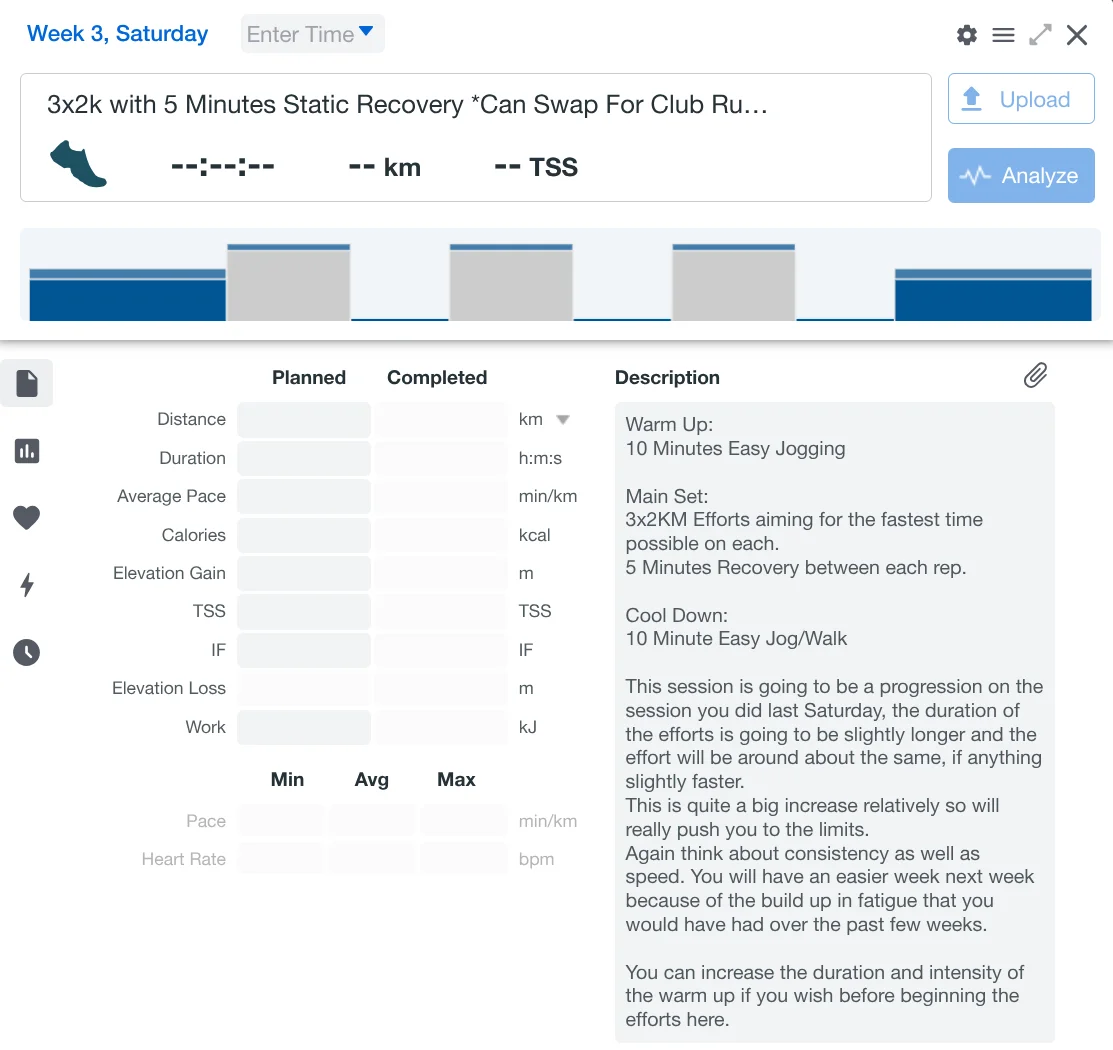Expand the km distance unit dropdown

pos(562,420)
